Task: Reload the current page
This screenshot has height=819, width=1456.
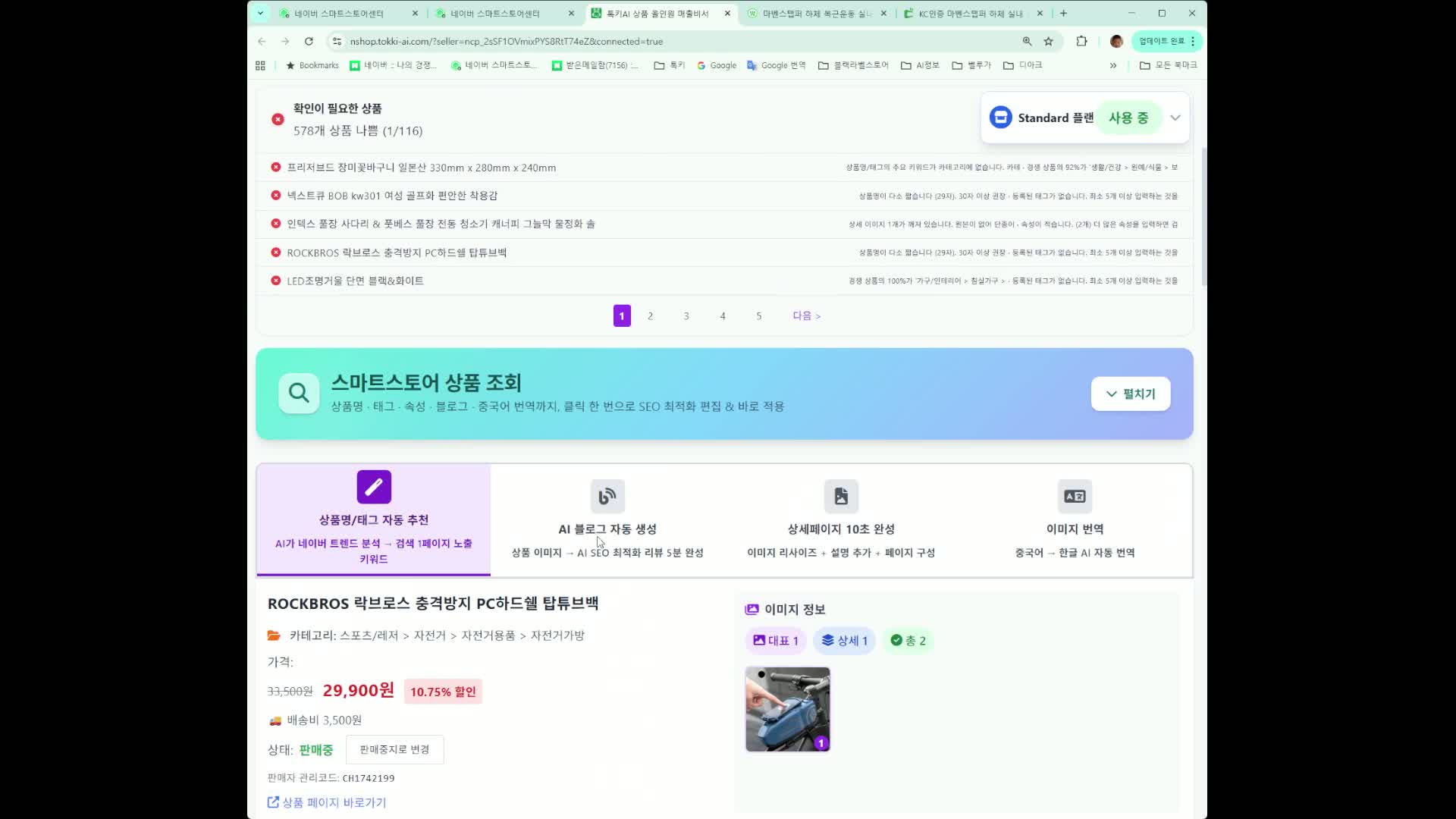Action: (309, 41)
